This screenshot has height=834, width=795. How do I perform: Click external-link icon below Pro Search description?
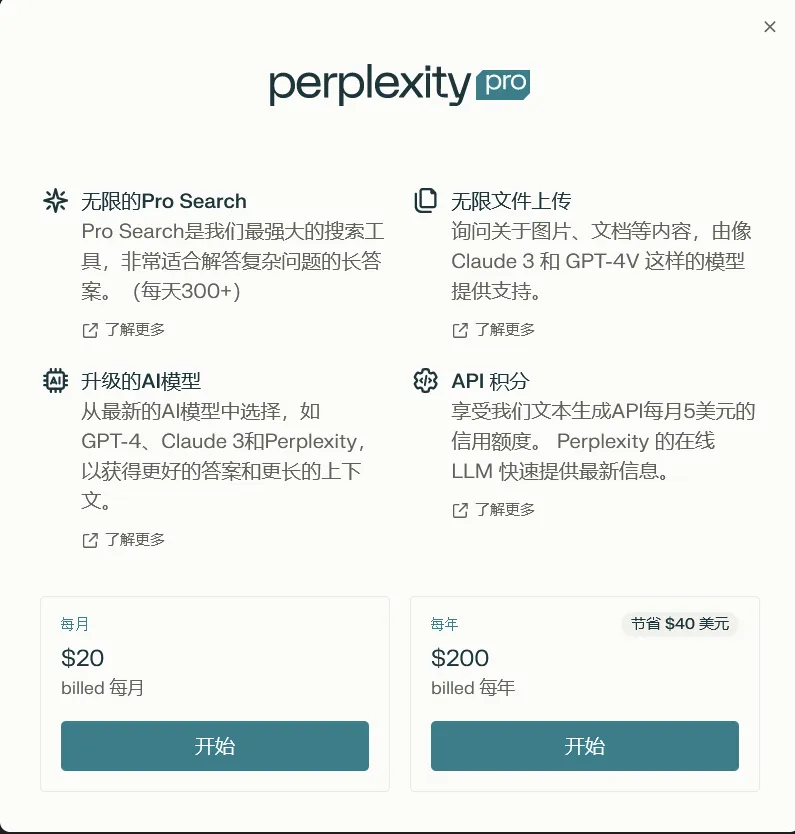(x=90, y=330)
